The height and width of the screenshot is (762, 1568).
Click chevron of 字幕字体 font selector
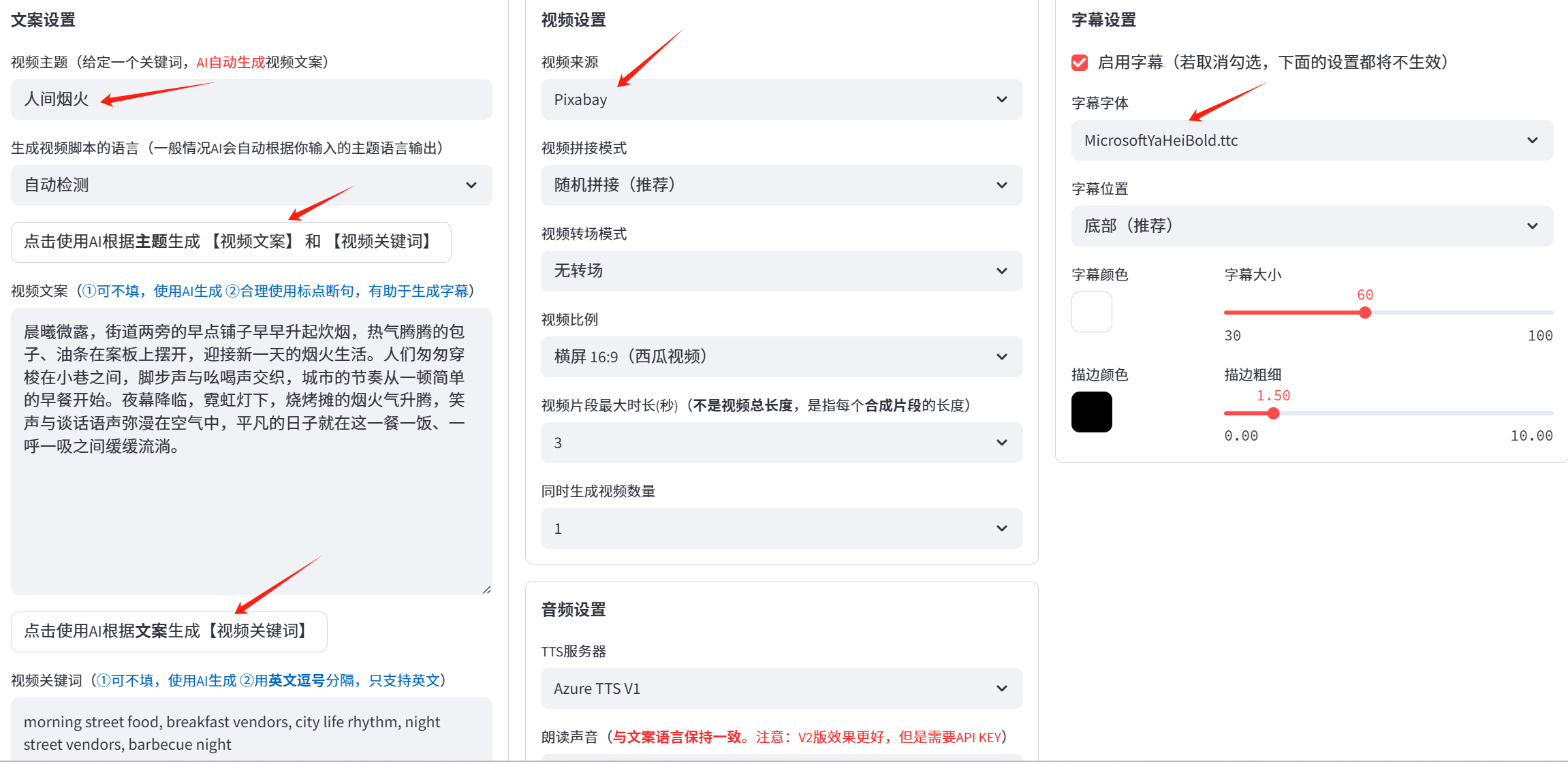click(x=1532, y=140)
